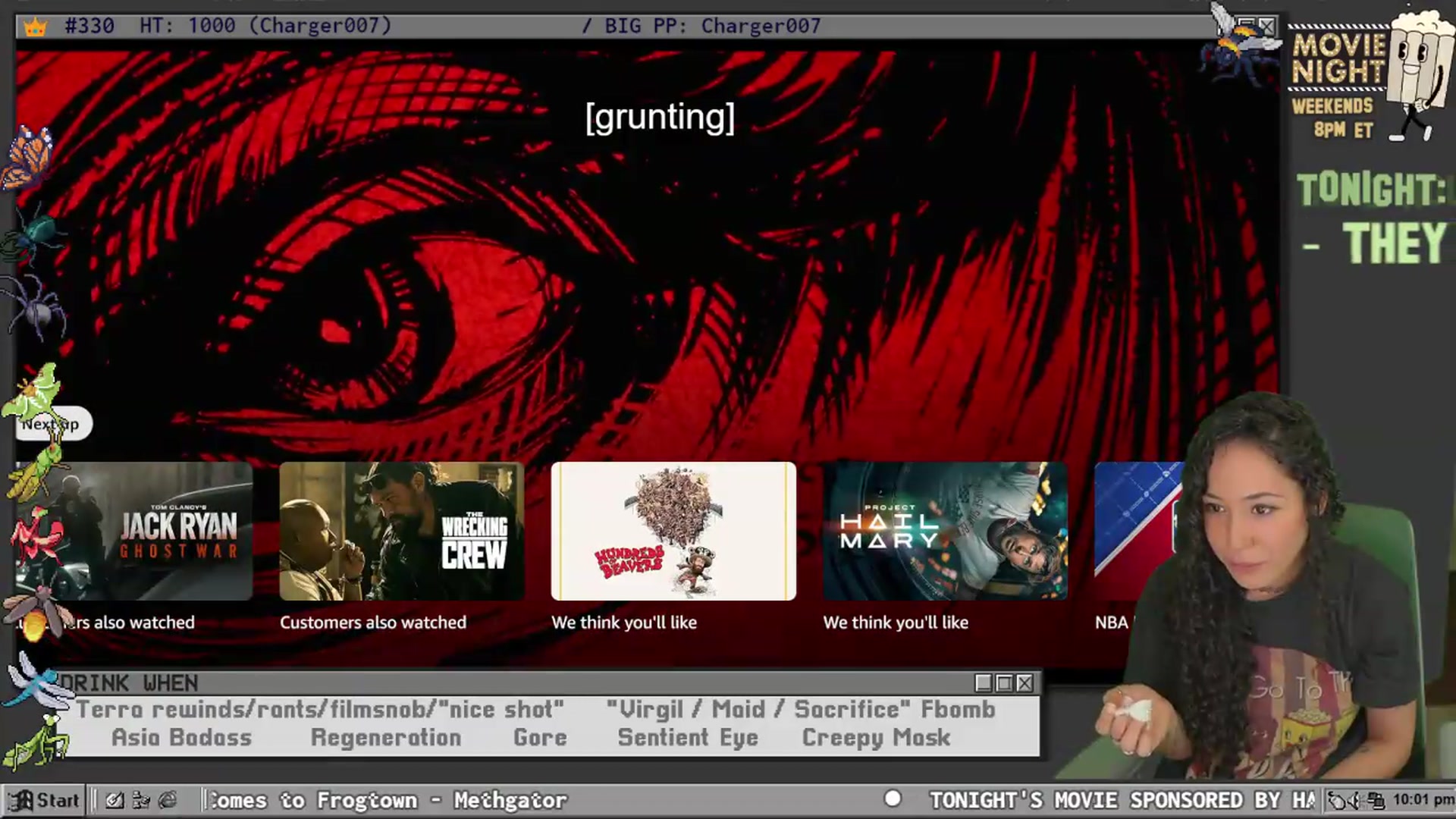Select the Hundreds of Beavers thumbnail
Screen dimensions: 1456x819
[673, 531]
